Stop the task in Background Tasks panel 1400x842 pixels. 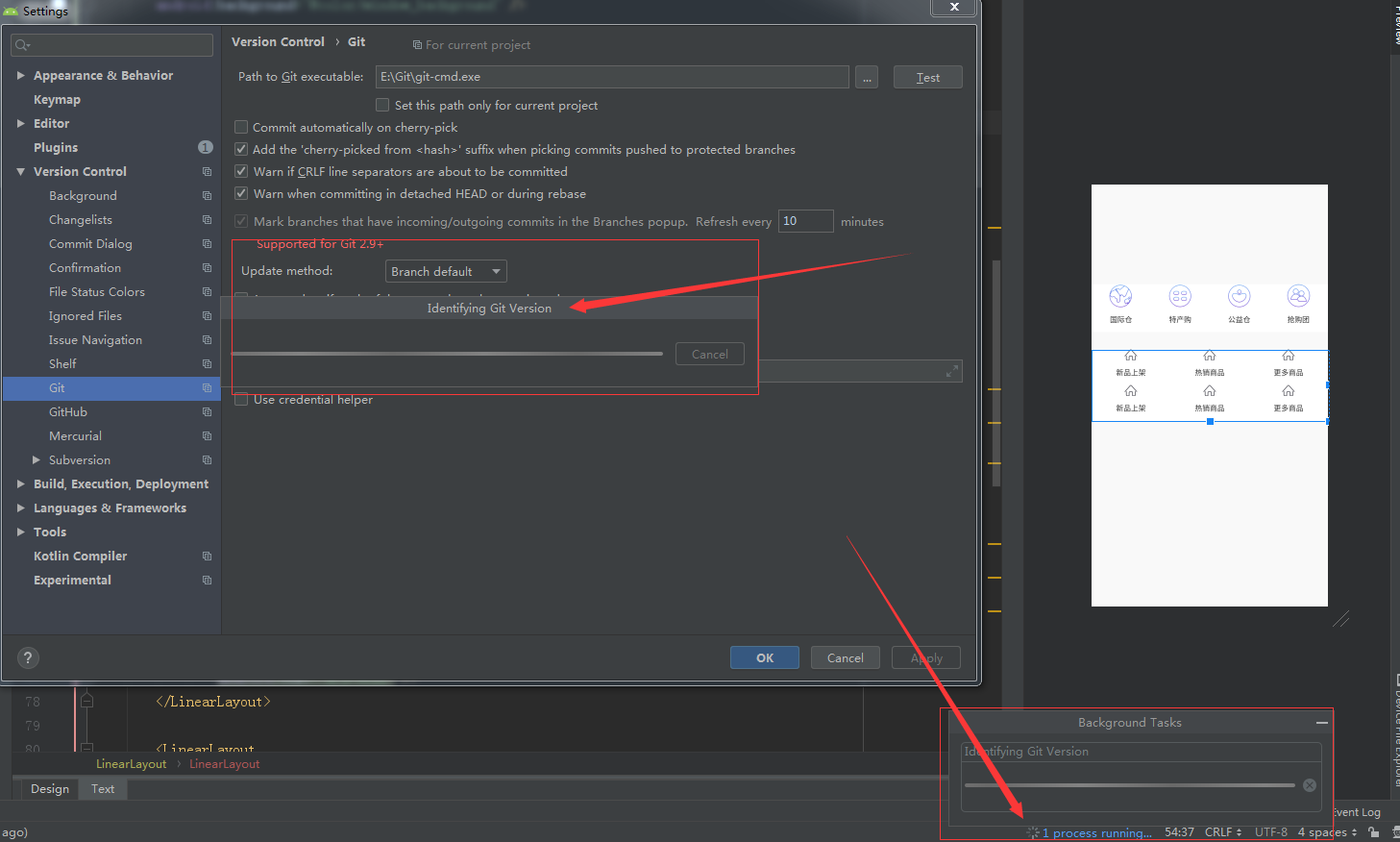pos(1309,785)
